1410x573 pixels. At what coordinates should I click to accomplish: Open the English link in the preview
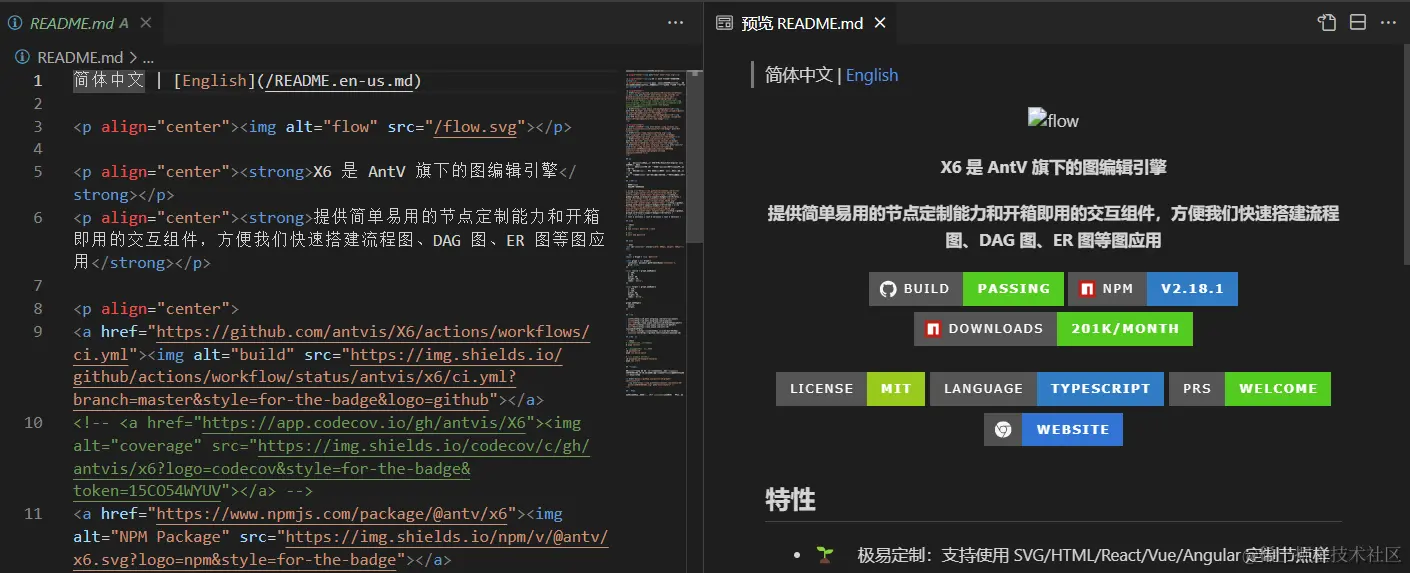coord(872,75)
